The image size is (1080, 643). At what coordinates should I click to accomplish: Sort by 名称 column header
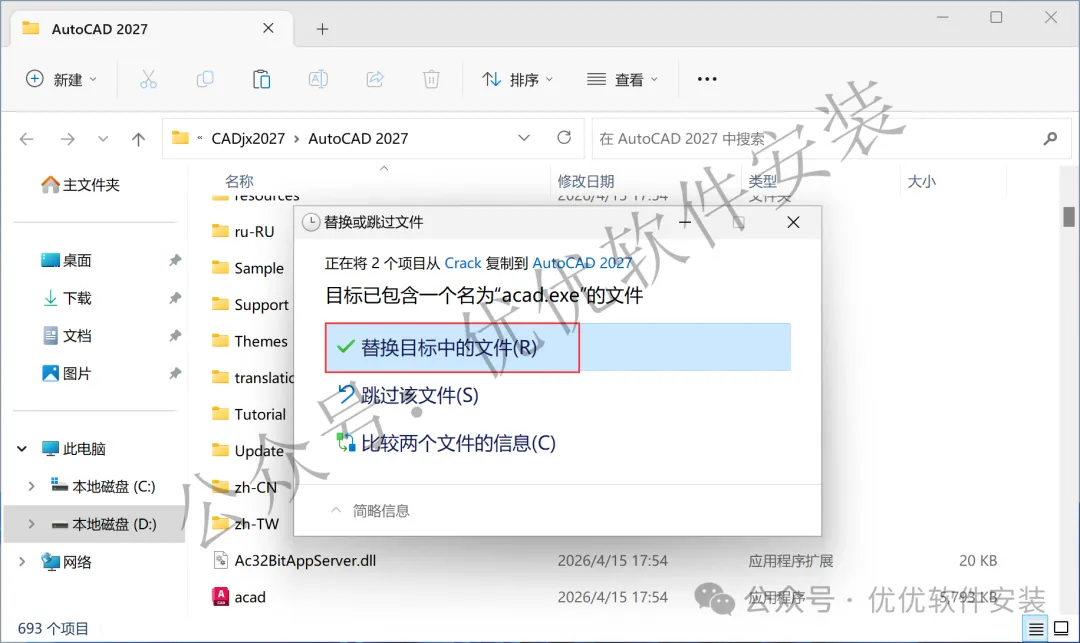(x=239, y=181)
